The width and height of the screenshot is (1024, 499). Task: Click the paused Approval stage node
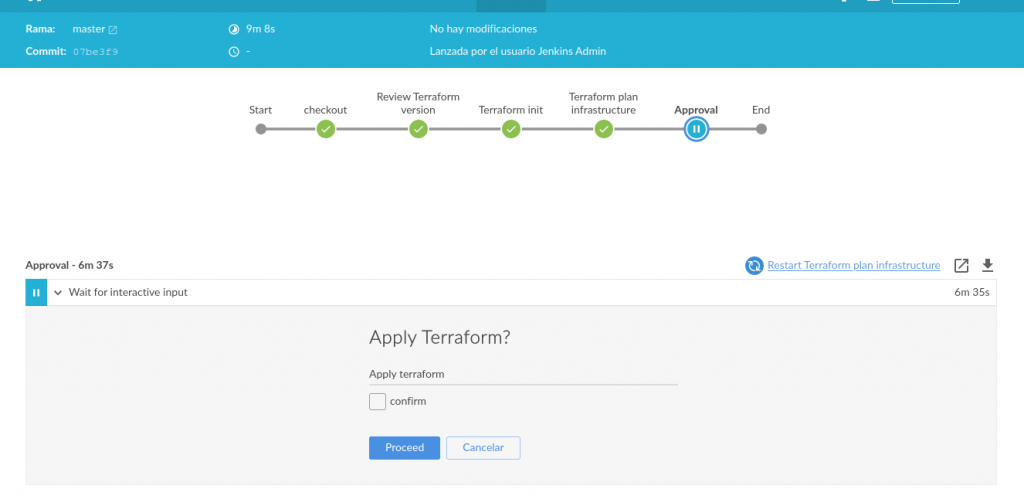(696, 129)
